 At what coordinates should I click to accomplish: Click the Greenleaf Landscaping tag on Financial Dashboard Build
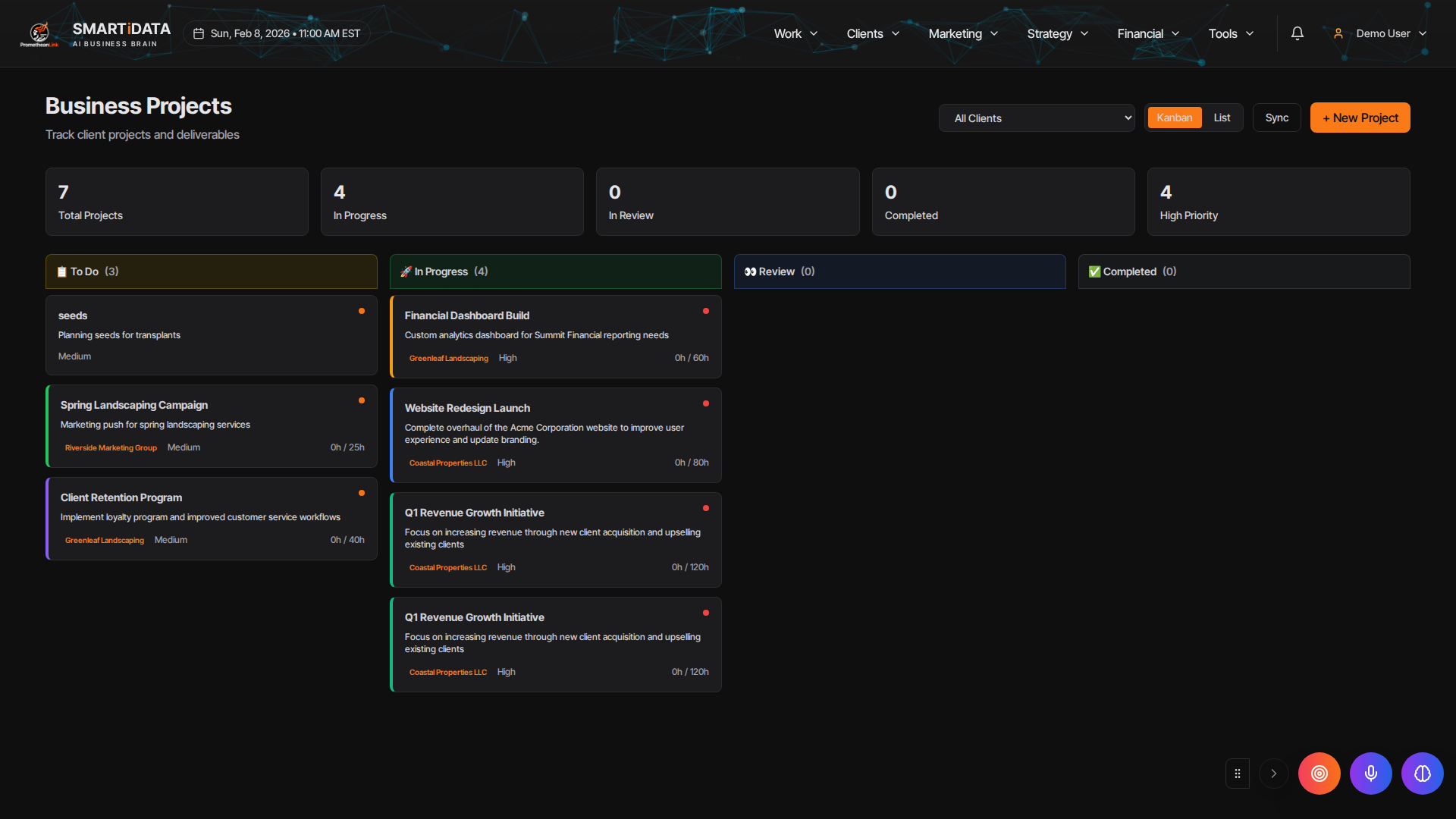pyautogui.click(x=449, y=358)
